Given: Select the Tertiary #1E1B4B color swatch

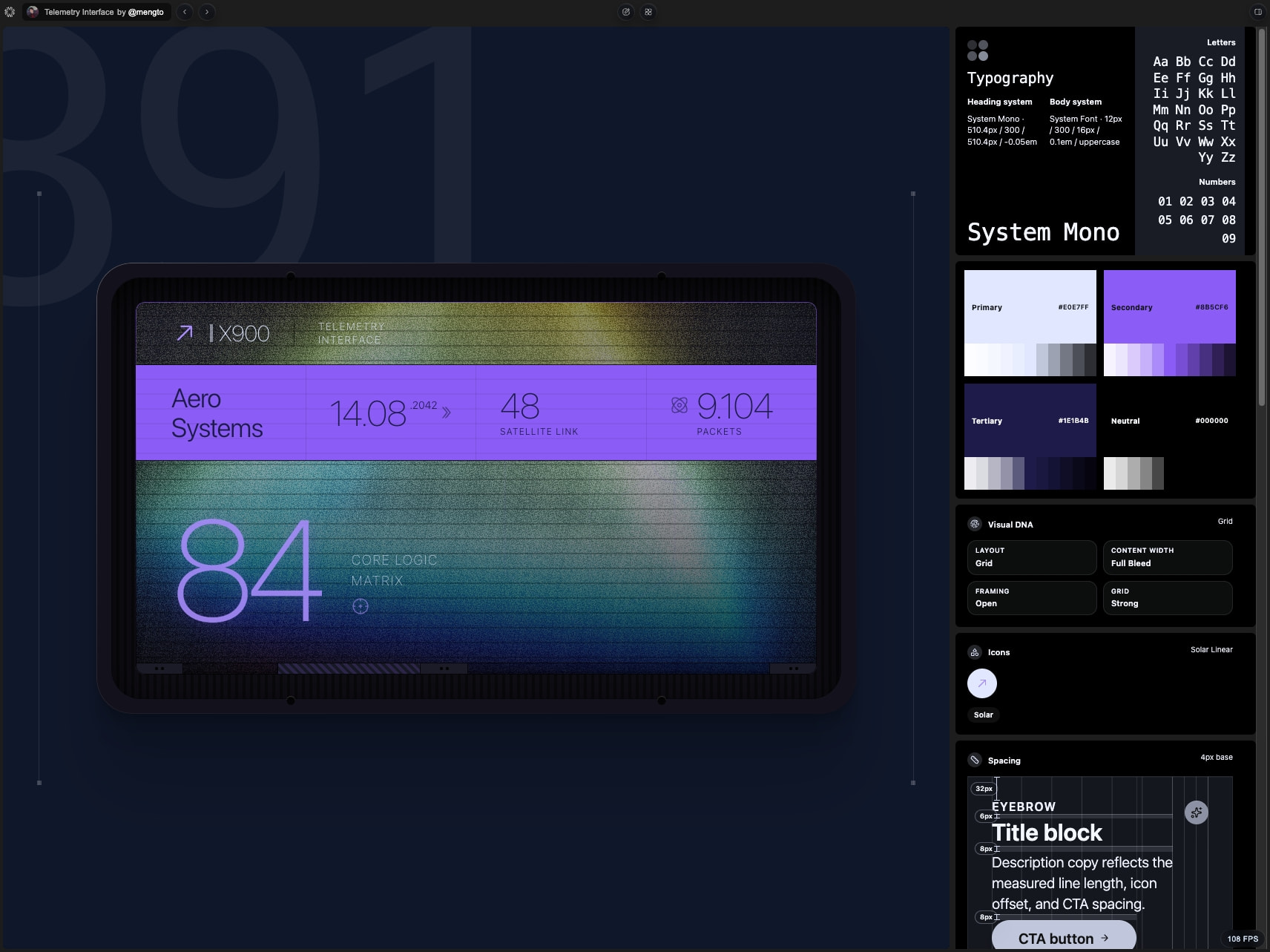Looking at the screenshot, I should pos(1030,420).
